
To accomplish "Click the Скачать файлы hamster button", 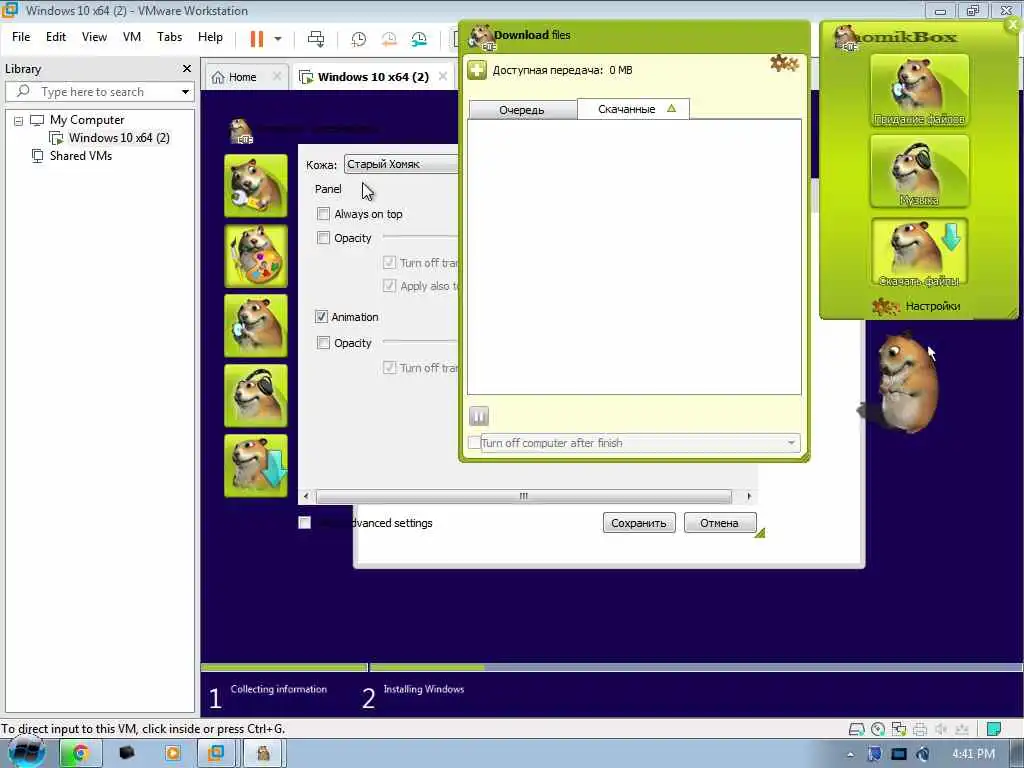I will pyautogui.click(x=919, y=253).
